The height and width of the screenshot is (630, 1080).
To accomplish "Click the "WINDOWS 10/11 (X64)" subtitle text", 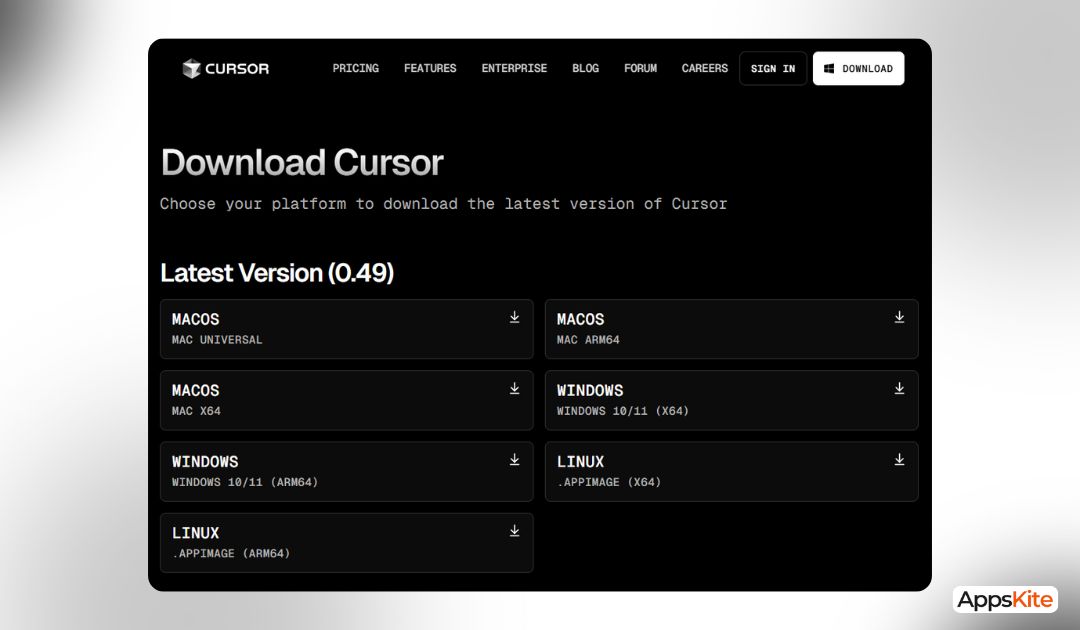I will (623, 411).
